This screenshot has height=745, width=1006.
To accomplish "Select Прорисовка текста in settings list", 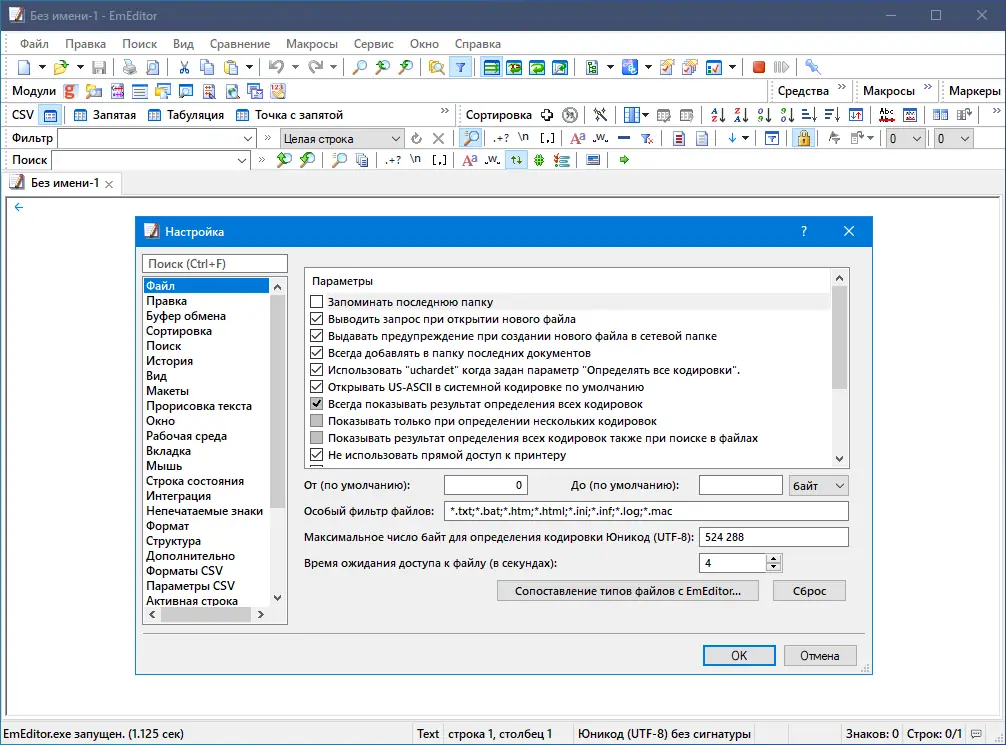I will pyautogui.click(x=199, y=406).
